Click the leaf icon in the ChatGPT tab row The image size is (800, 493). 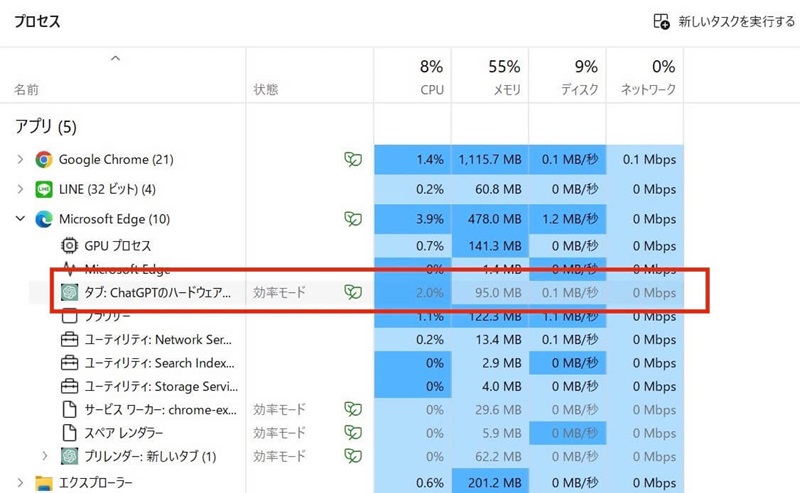(353, 292)
